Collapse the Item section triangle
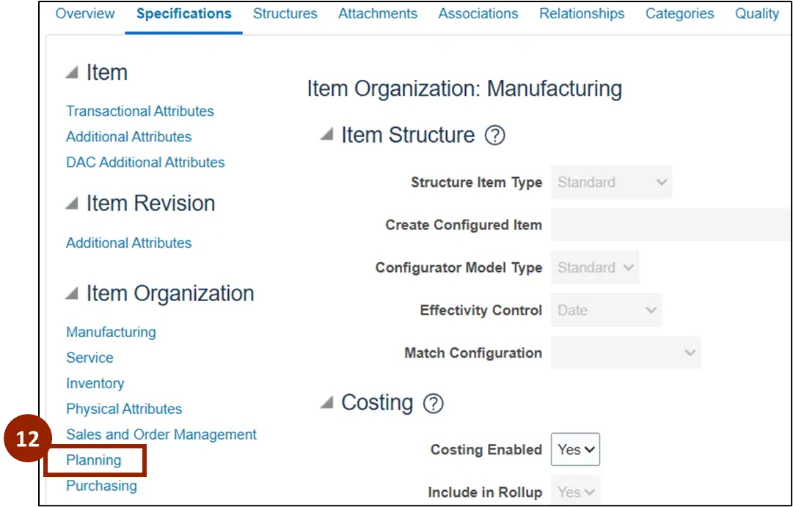The width and height of the screenshot is (793, 507). (72, 73)
